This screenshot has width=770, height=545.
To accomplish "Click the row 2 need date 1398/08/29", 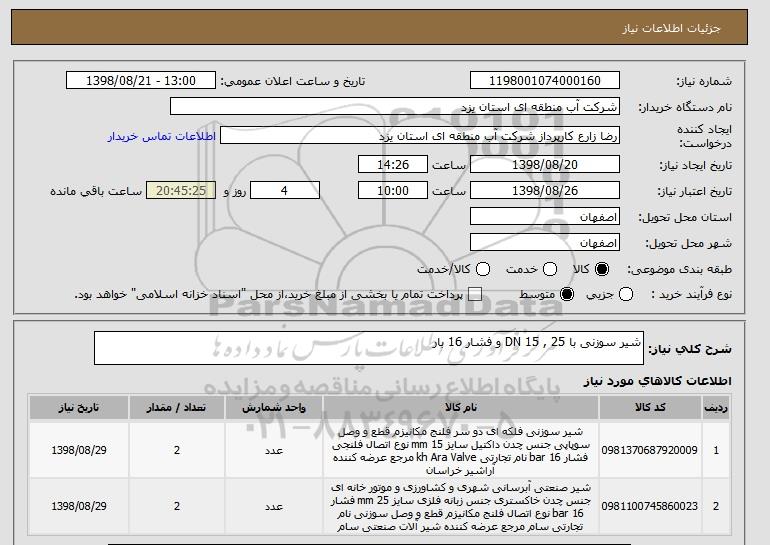I will point(79,506).
